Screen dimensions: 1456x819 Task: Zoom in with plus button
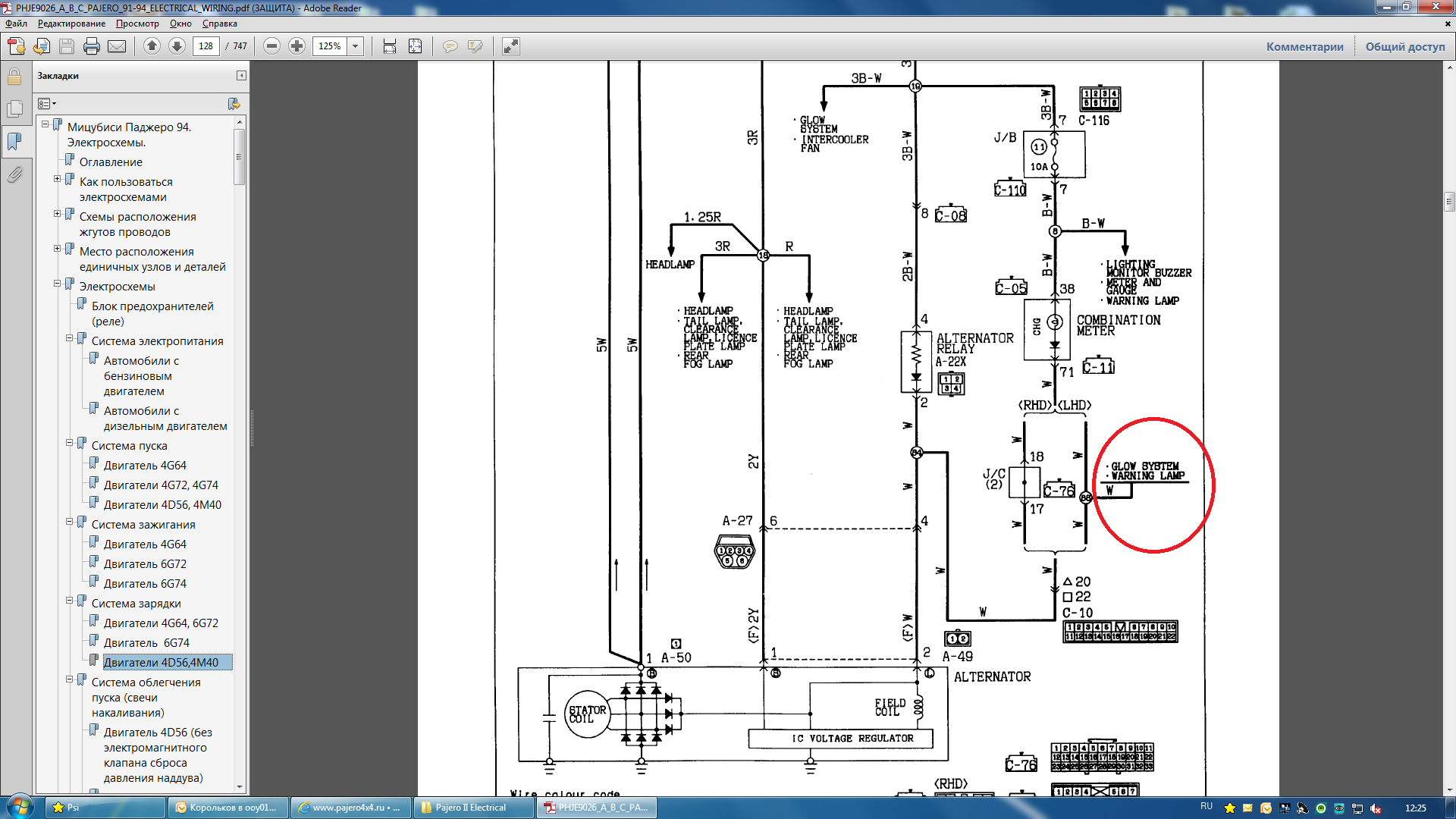point(297,46)
